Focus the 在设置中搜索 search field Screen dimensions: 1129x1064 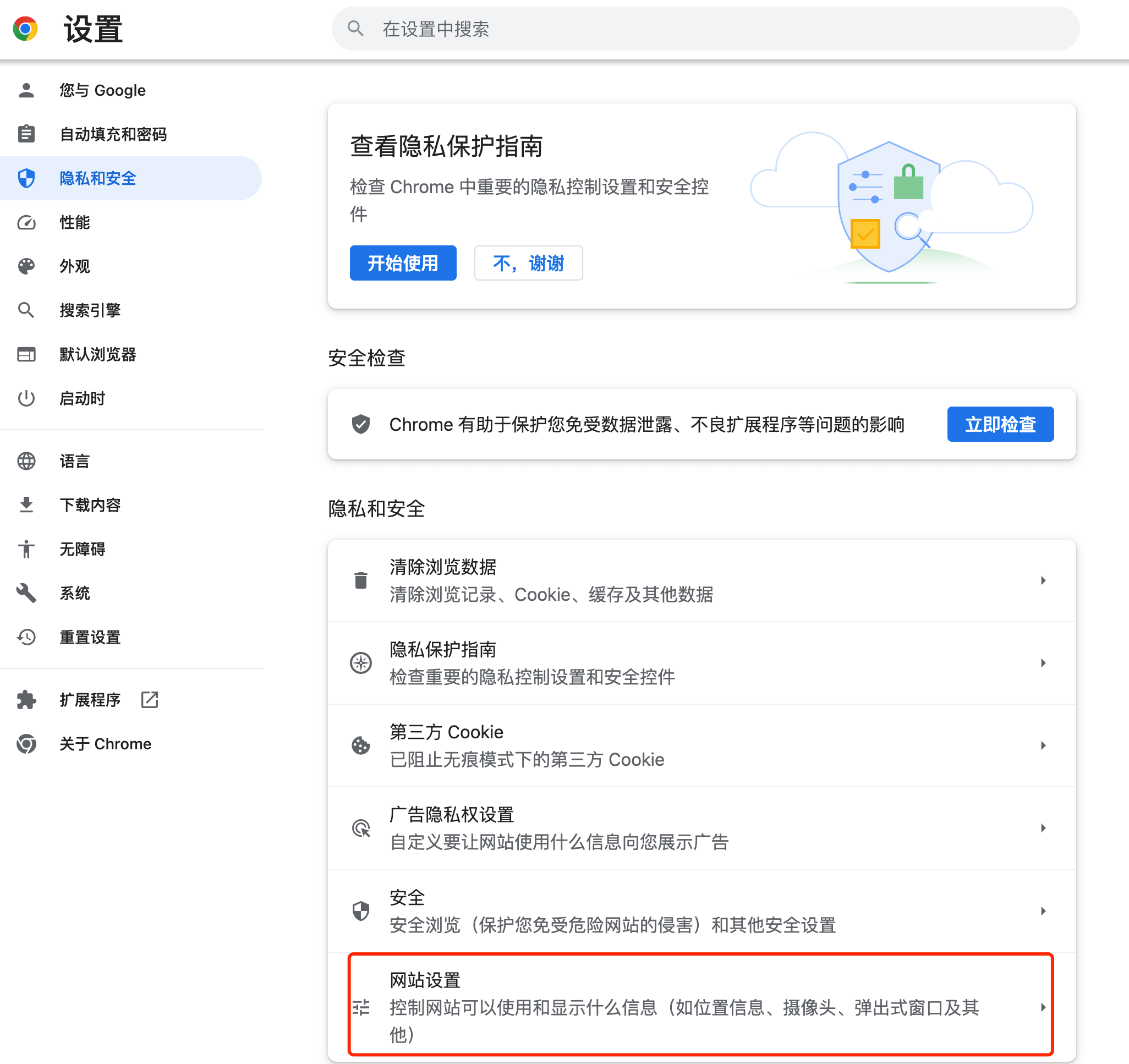(705, 29)
